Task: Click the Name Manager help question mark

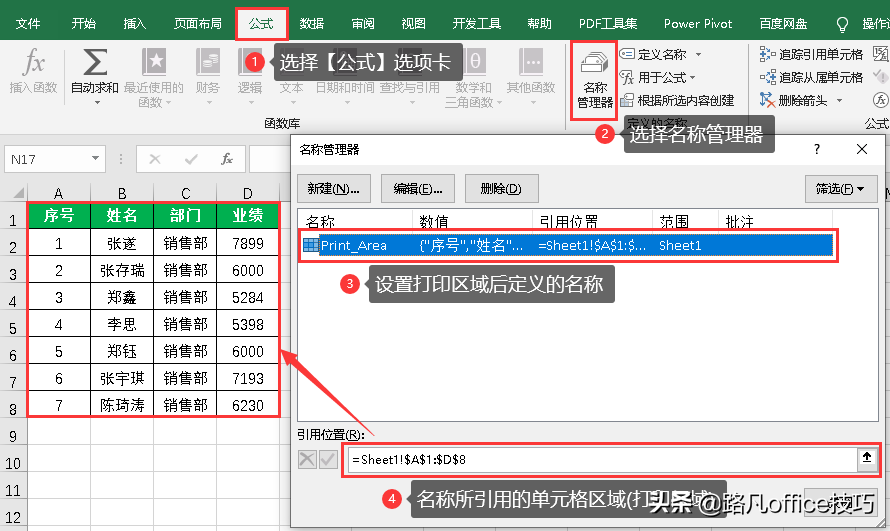Action: click(817, 149)
